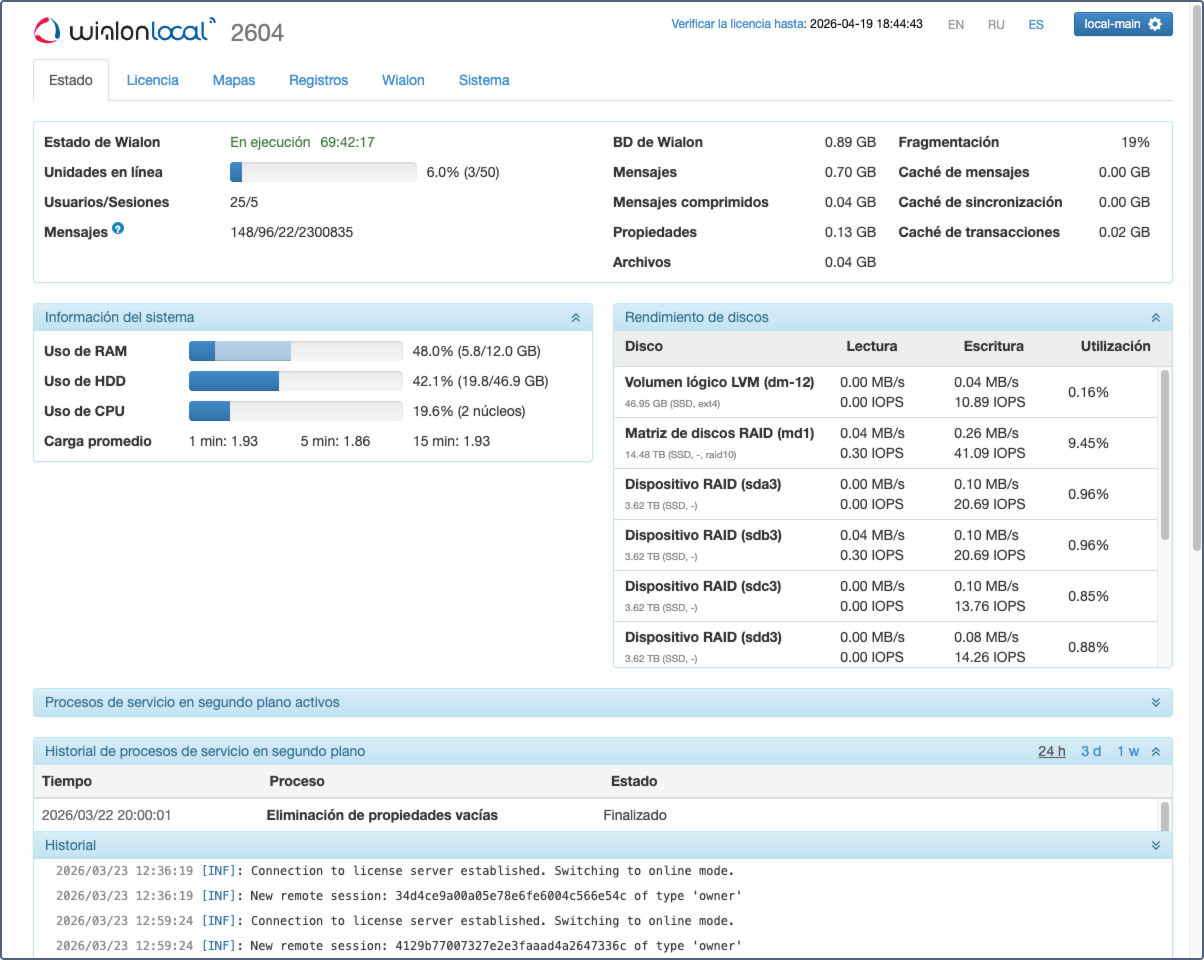This screenshot has width=1204, height=960.
Task: Go to the Registros tab
Action: [x=318, y=80]
